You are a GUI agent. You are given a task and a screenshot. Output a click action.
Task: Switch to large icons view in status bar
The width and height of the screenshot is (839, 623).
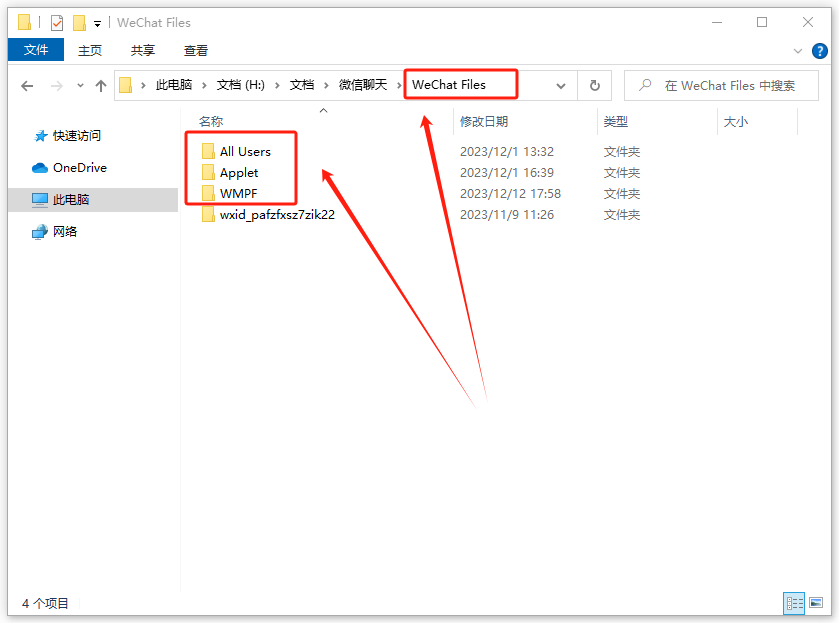click(816, 603)
